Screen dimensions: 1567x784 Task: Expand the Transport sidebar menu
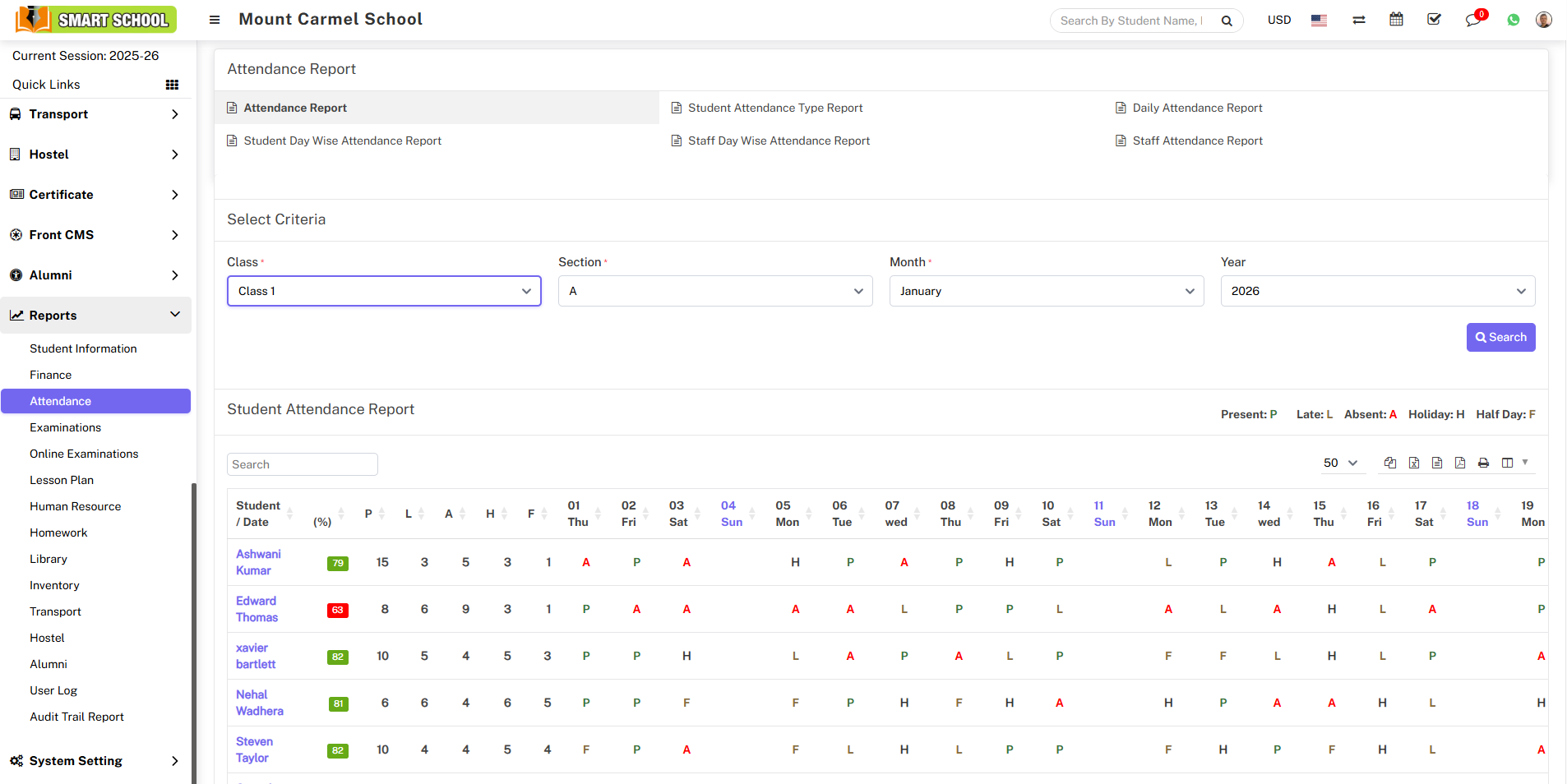pos(95,114)
